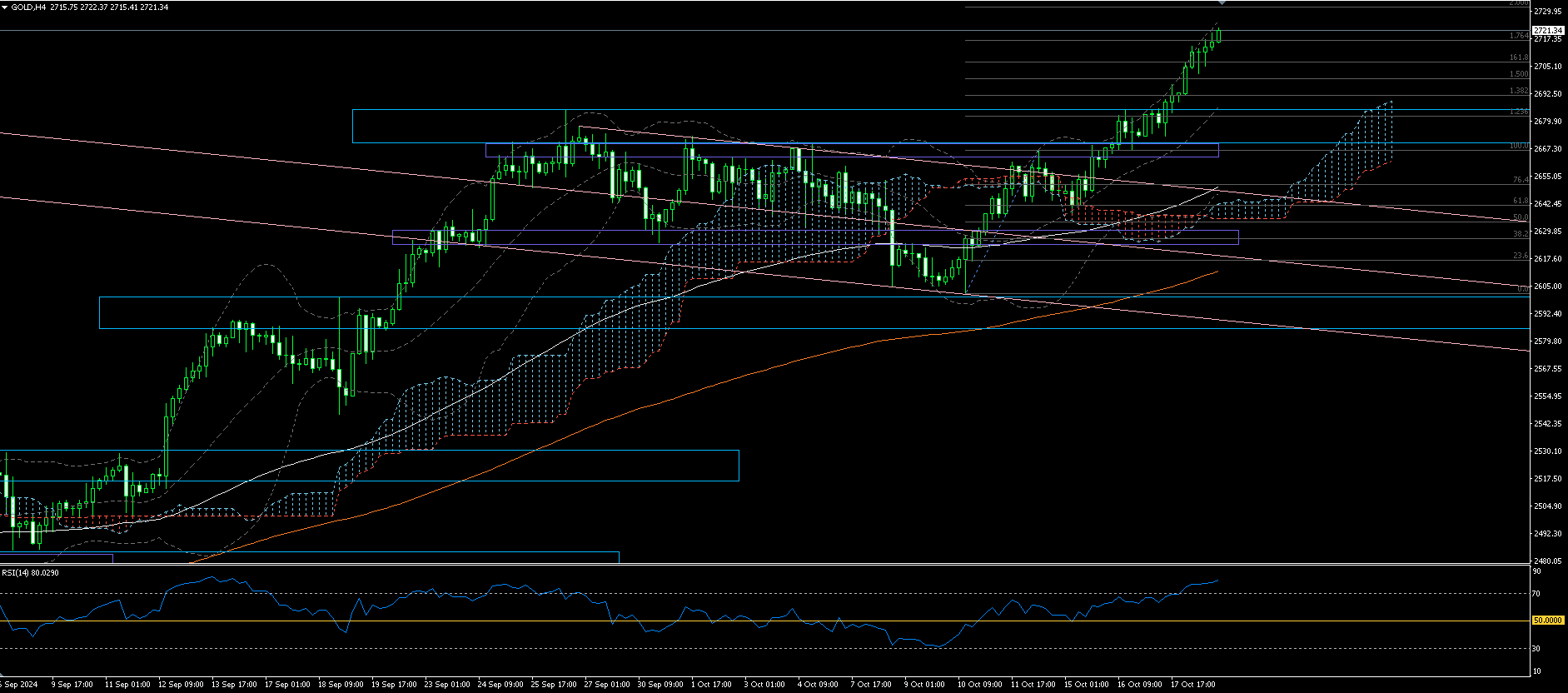Click the chart shift triangle marker at top

1222,3
